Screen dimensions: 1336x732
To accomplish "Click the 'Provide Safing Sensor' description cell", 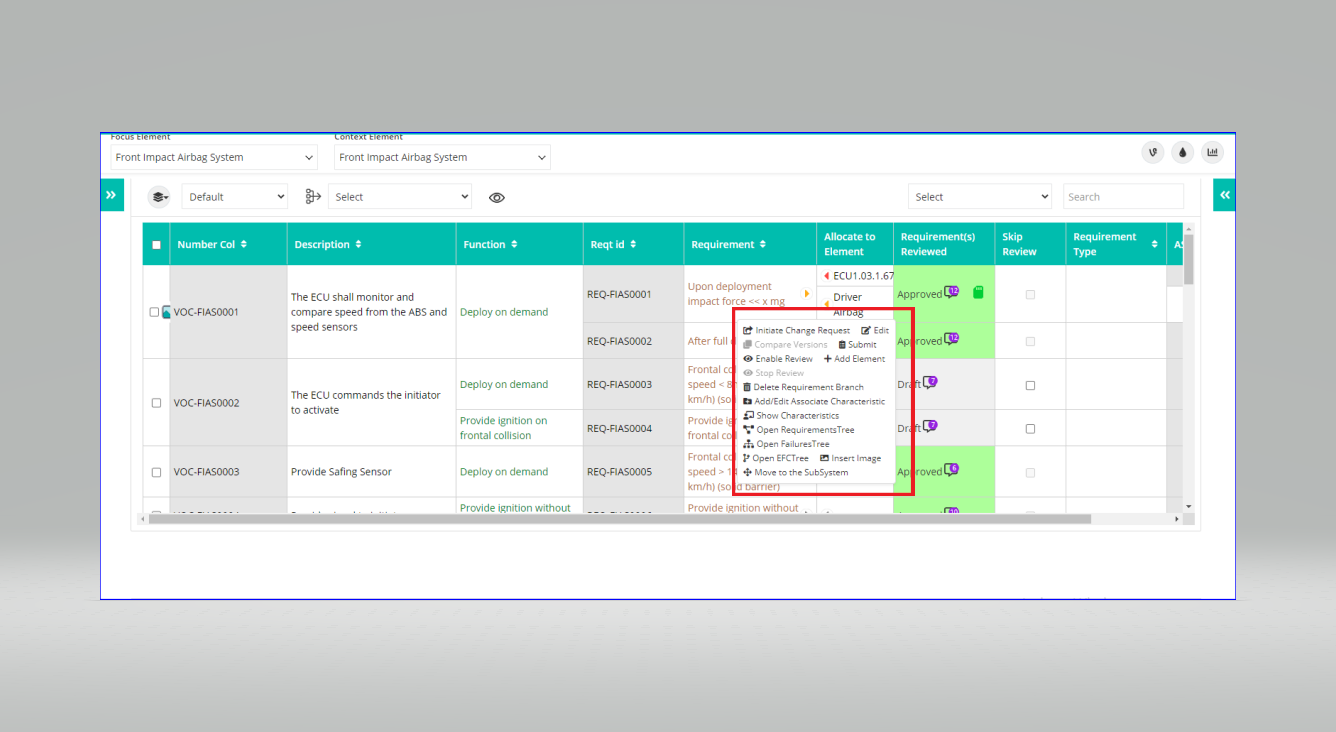I will point(371,472).
